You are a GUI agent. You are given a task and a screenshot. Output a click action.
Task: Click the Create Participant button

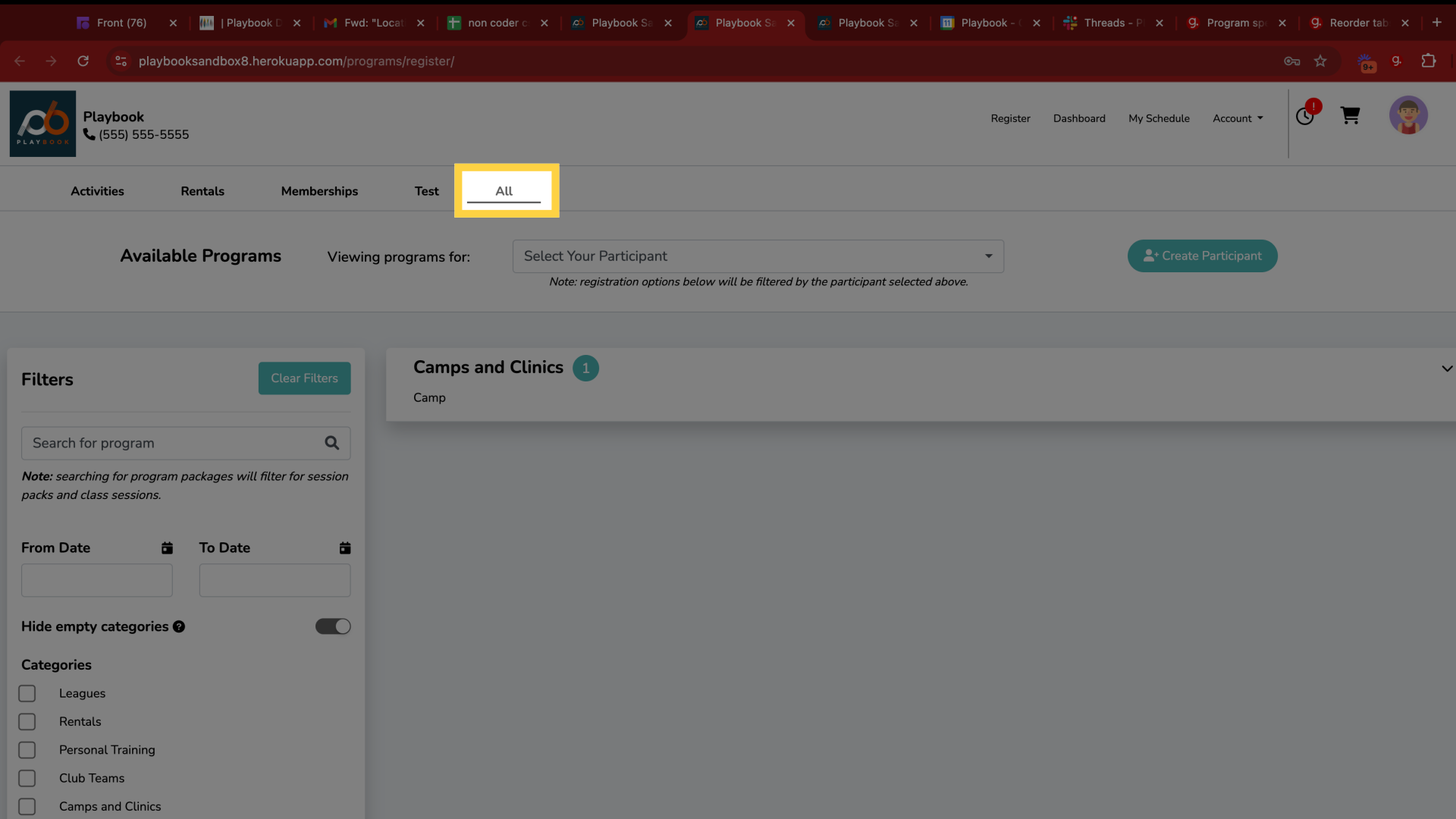[x=1202, y=255]
